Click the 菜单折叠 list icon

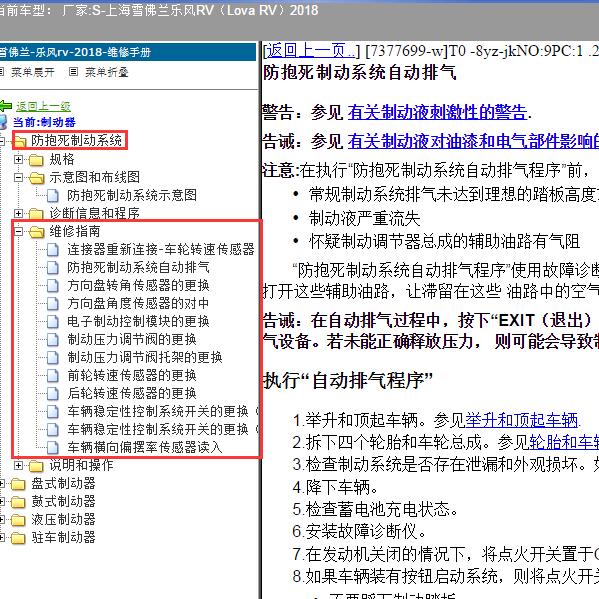[73, 71]
